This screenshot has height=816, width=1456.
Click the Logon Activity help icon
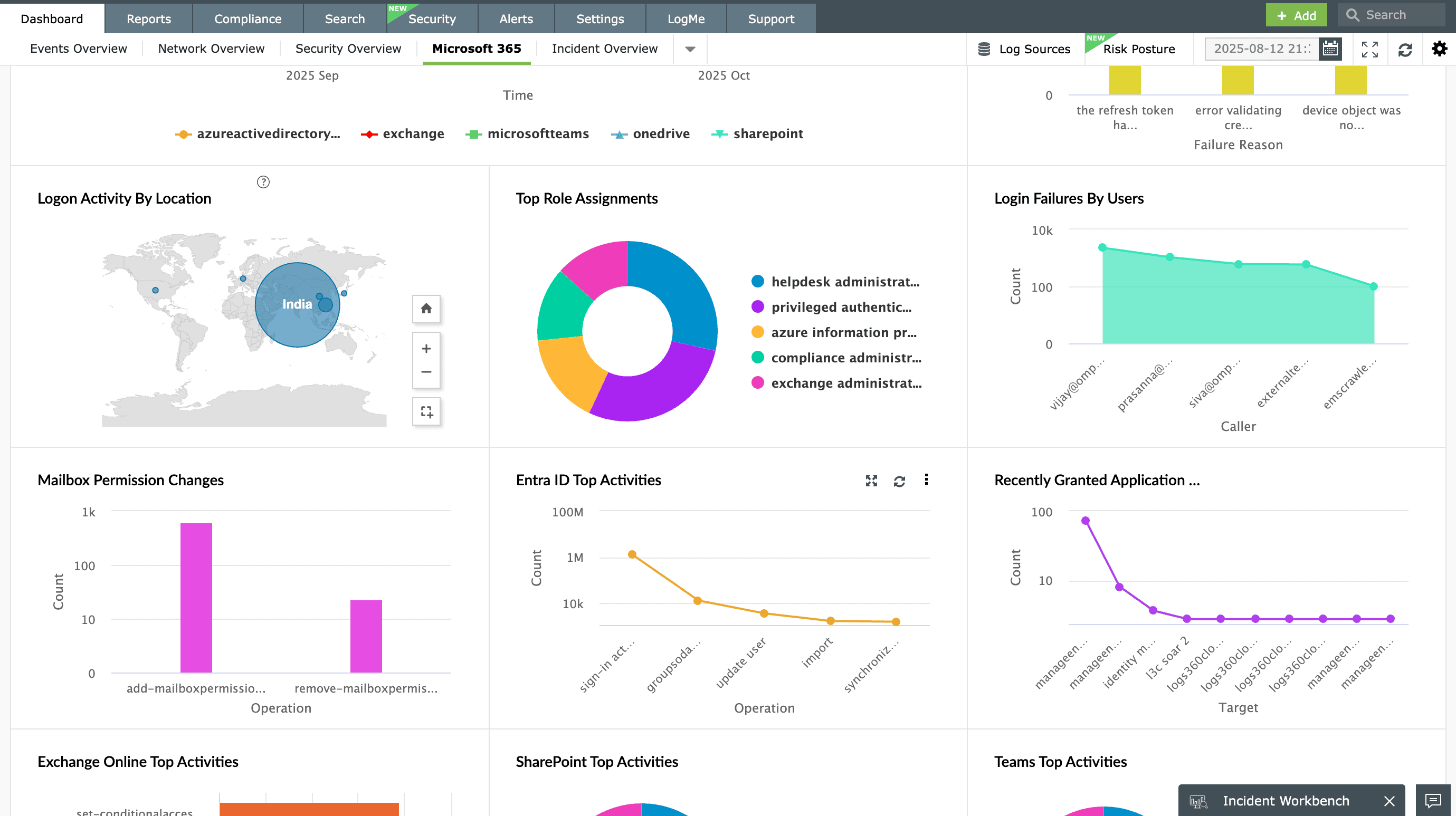point(263,182)
